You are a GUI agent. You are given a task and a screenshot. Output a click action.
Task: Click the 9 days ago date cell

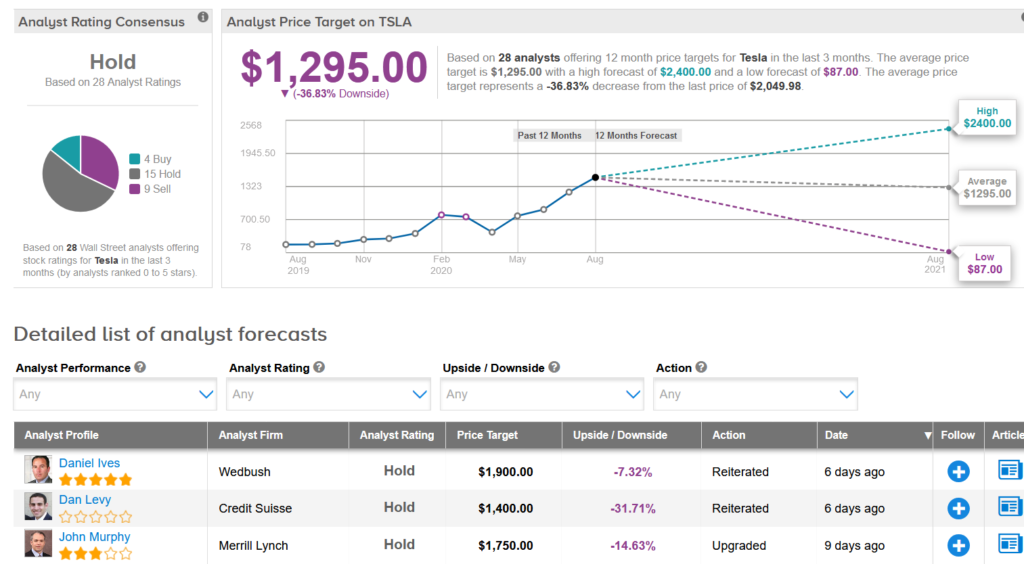pyautogui.click(x=854, y=546)
